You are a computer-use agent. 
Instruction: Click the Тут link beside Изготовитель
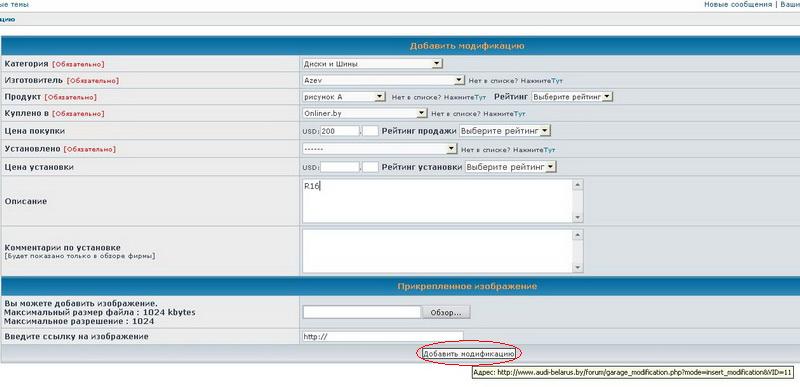click(557, 81)
